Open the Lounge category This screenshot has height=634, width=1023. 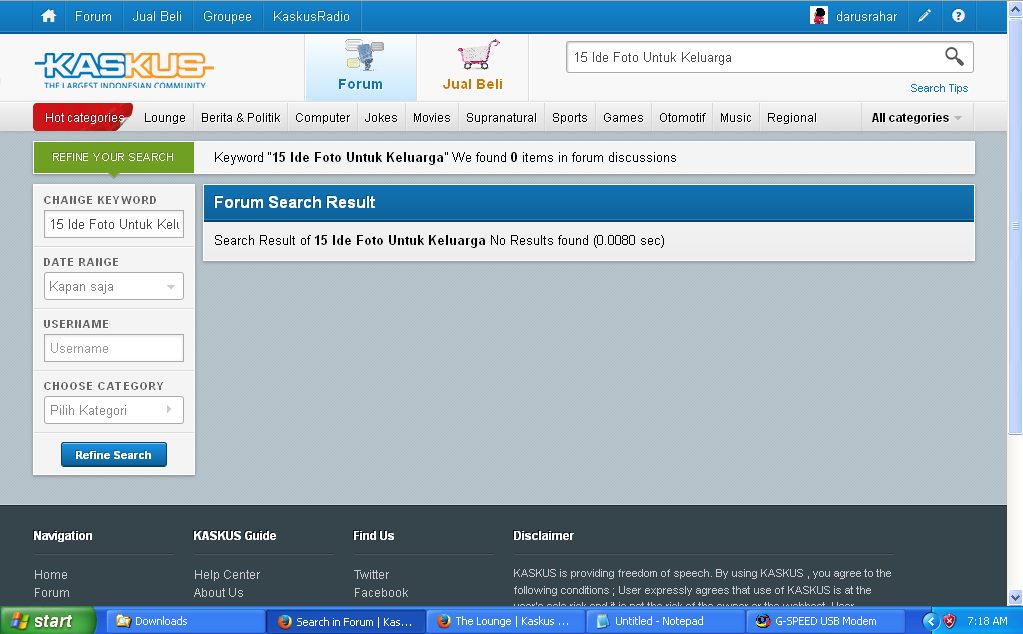point(164,118)
